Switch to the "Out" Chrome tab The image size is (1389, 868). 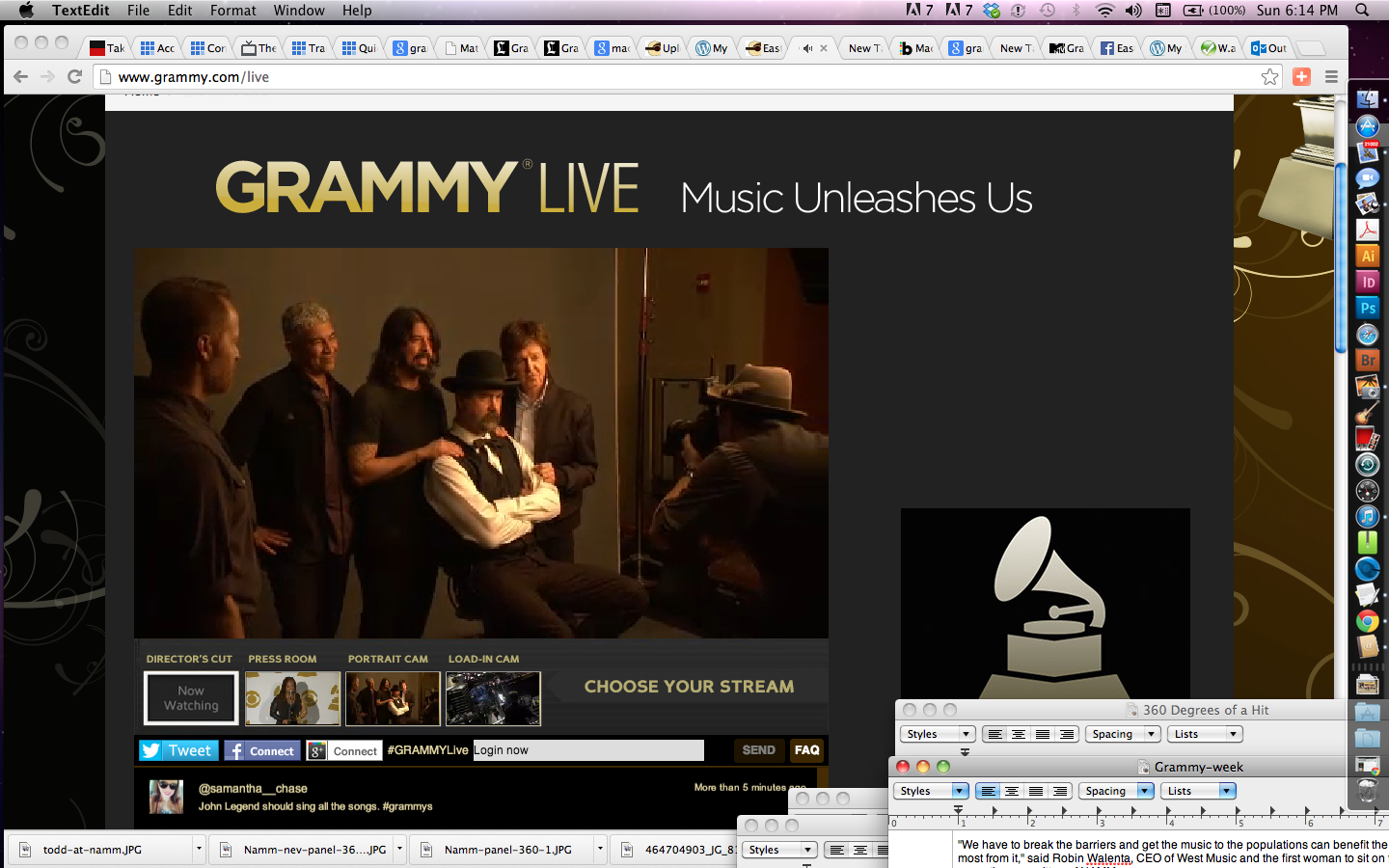coord(1269,48)
